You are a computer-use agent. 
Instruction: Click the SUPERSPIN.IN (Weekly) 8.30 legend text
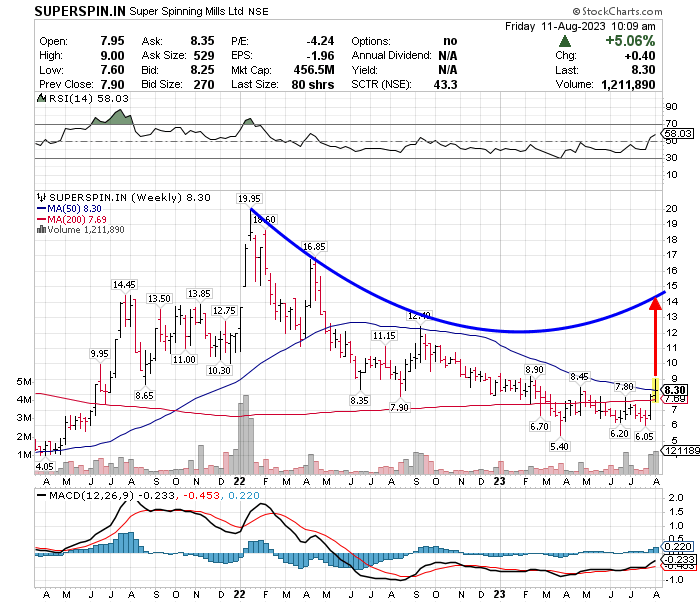pyautogui.click(x=130, y=197)
